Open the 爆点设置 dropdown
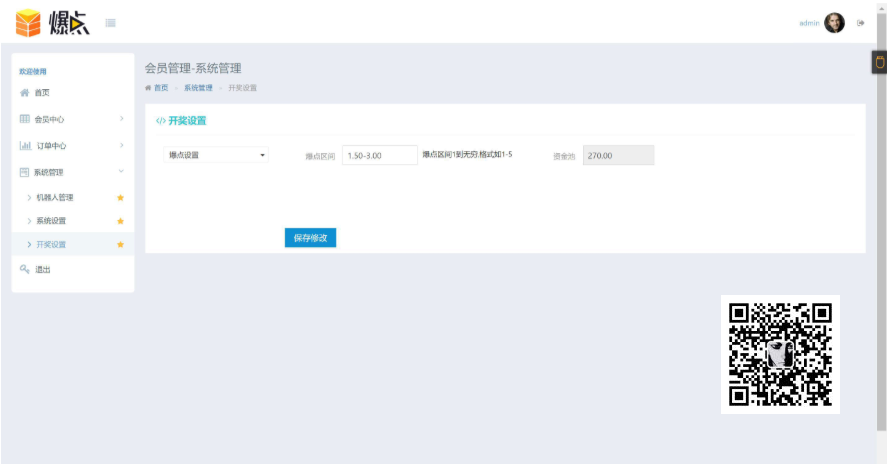This screenshot has height=464, width=890. (x=216, y=155)
